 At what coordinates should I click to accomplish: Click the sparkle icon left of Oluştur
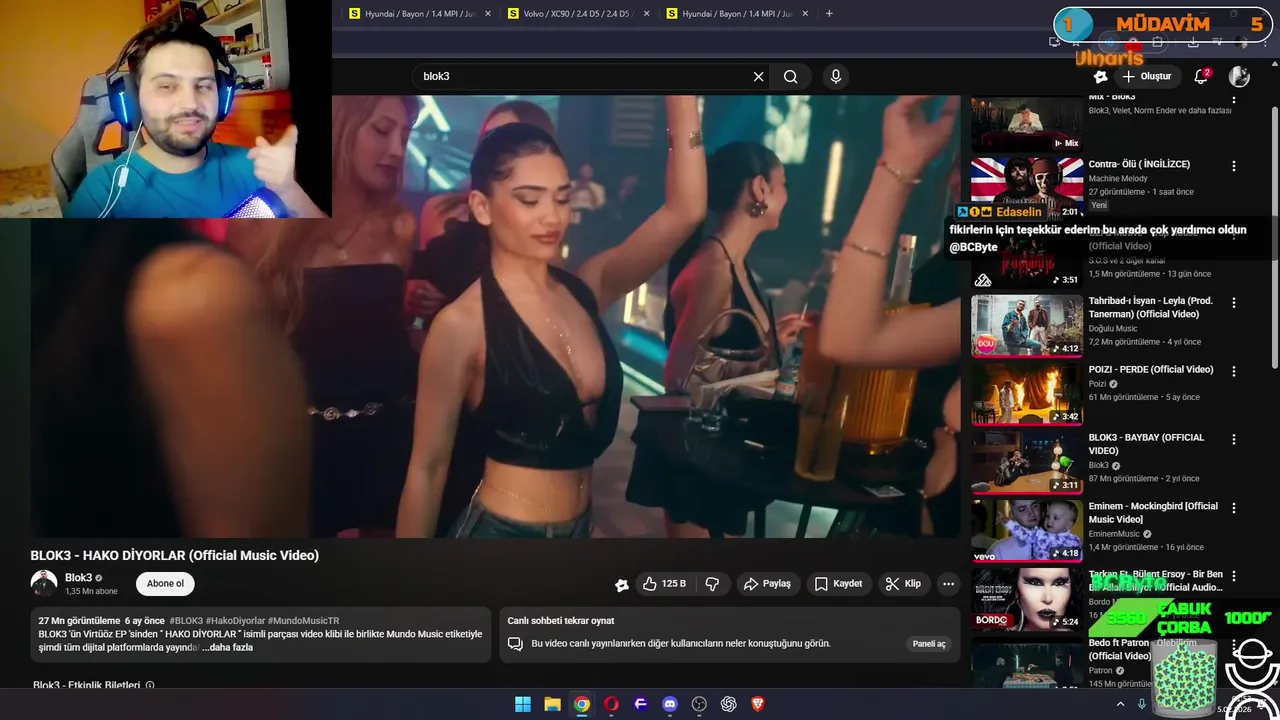click(x=1100, y=77)
